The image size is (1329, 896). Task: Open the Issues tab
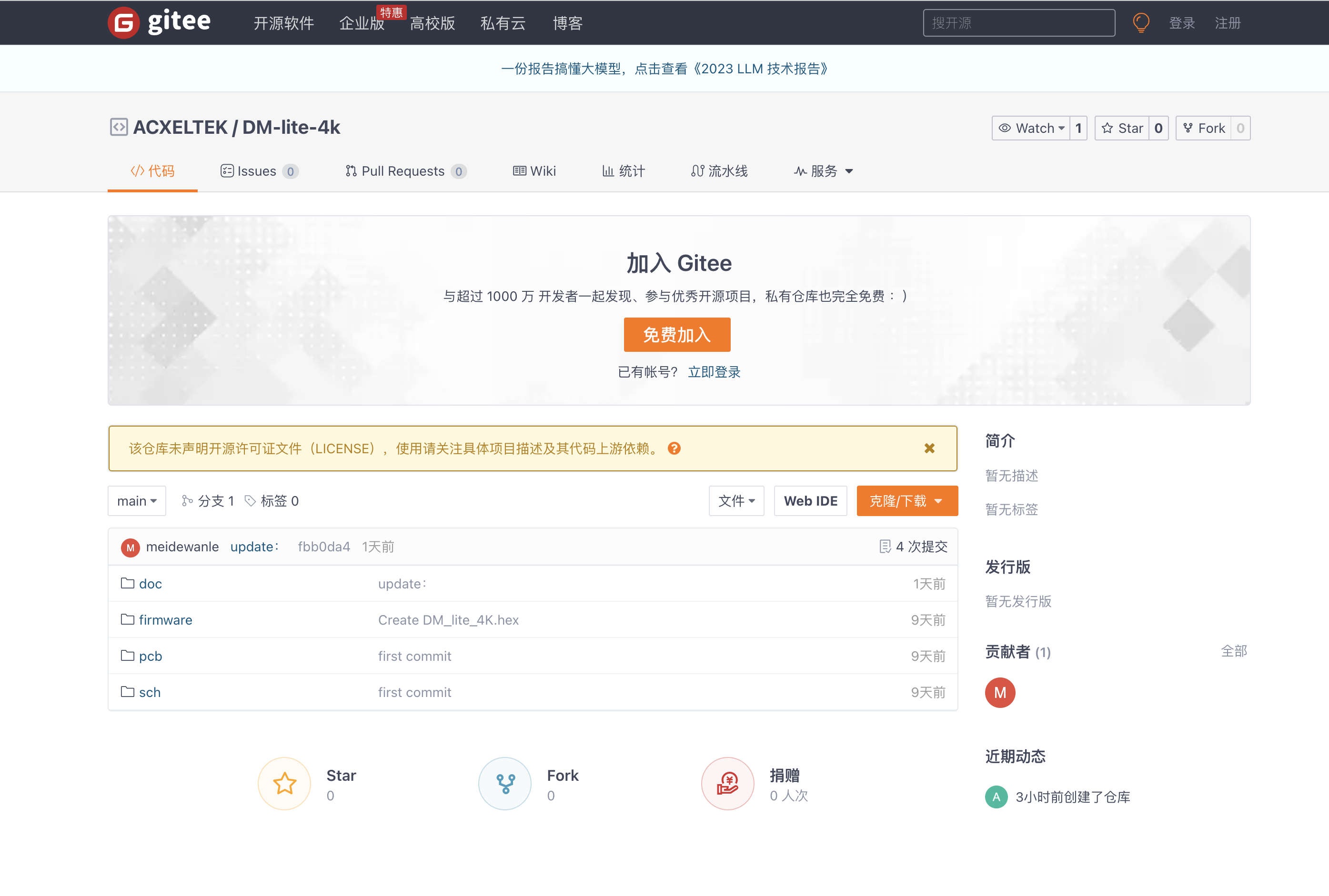coord(259,171)
